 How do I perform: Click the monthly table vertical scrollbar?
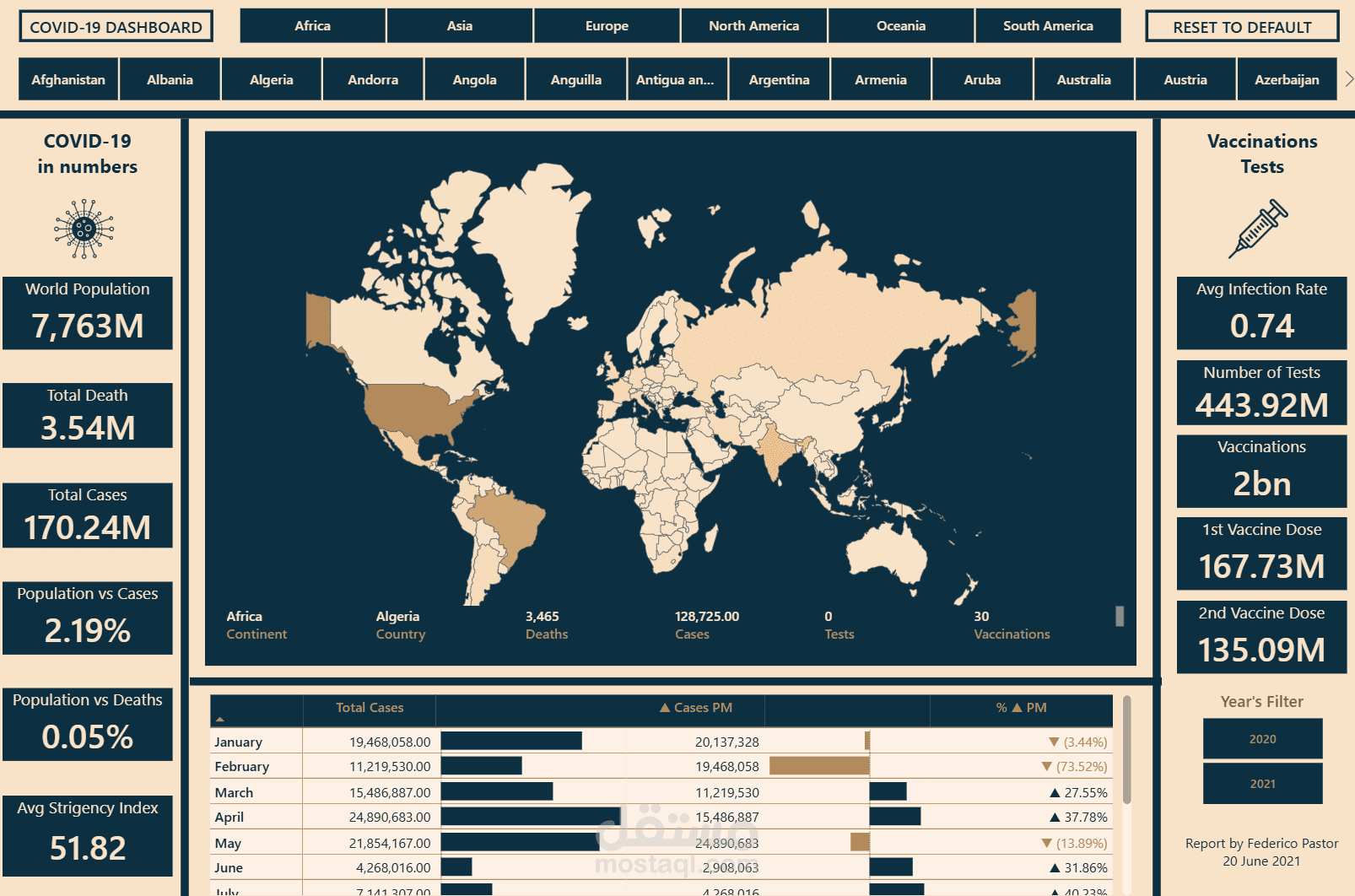coord(1126,750)
